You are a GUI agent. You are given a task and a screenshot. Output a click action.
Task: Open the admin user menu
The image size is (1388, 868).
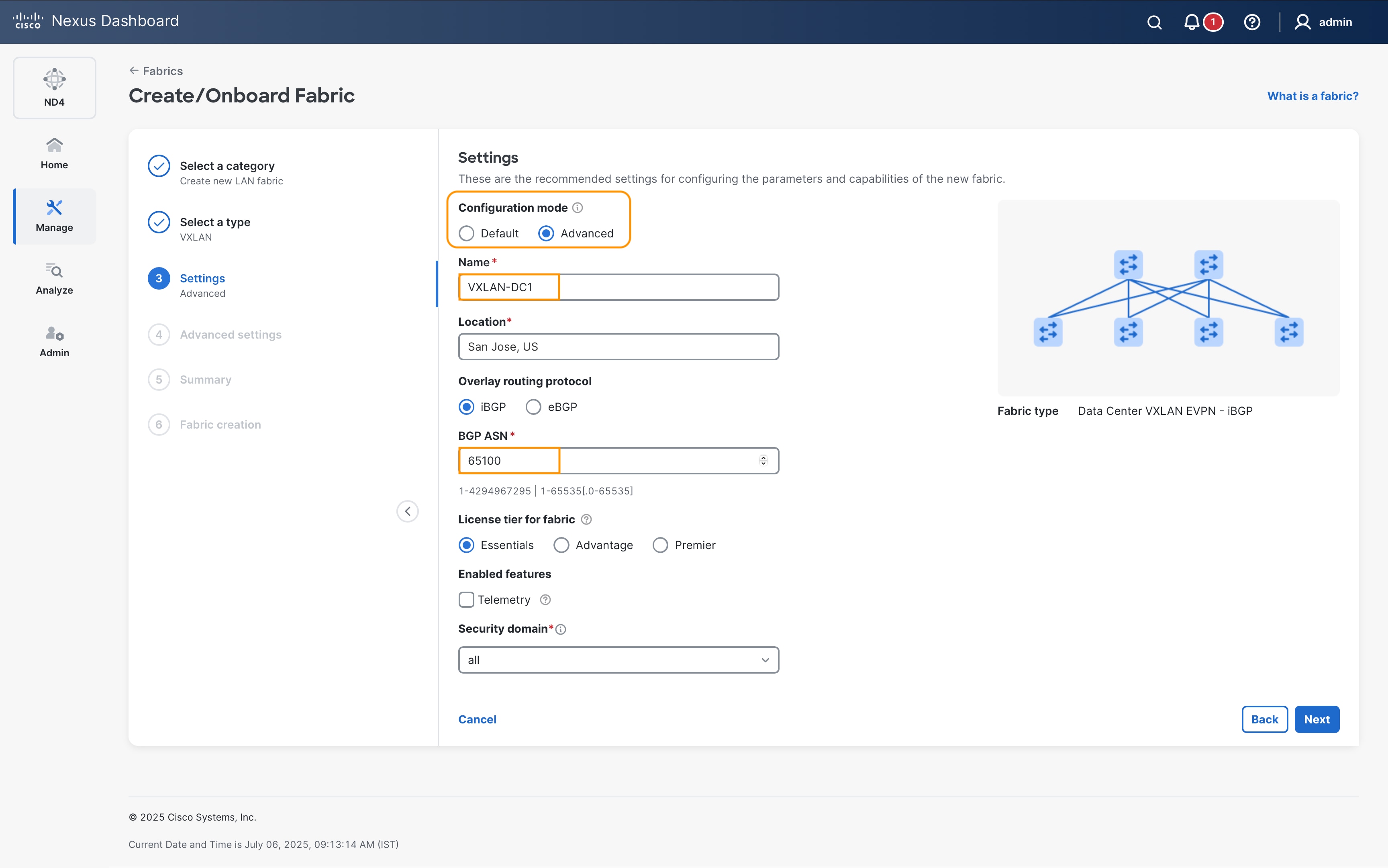(x=1324, y=22)
